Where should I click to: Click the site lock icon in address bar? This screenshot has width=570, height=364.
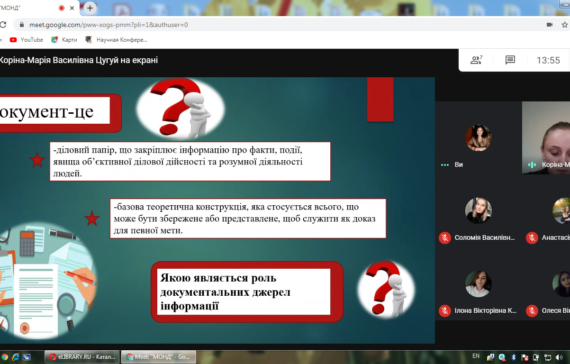point(22,25)
